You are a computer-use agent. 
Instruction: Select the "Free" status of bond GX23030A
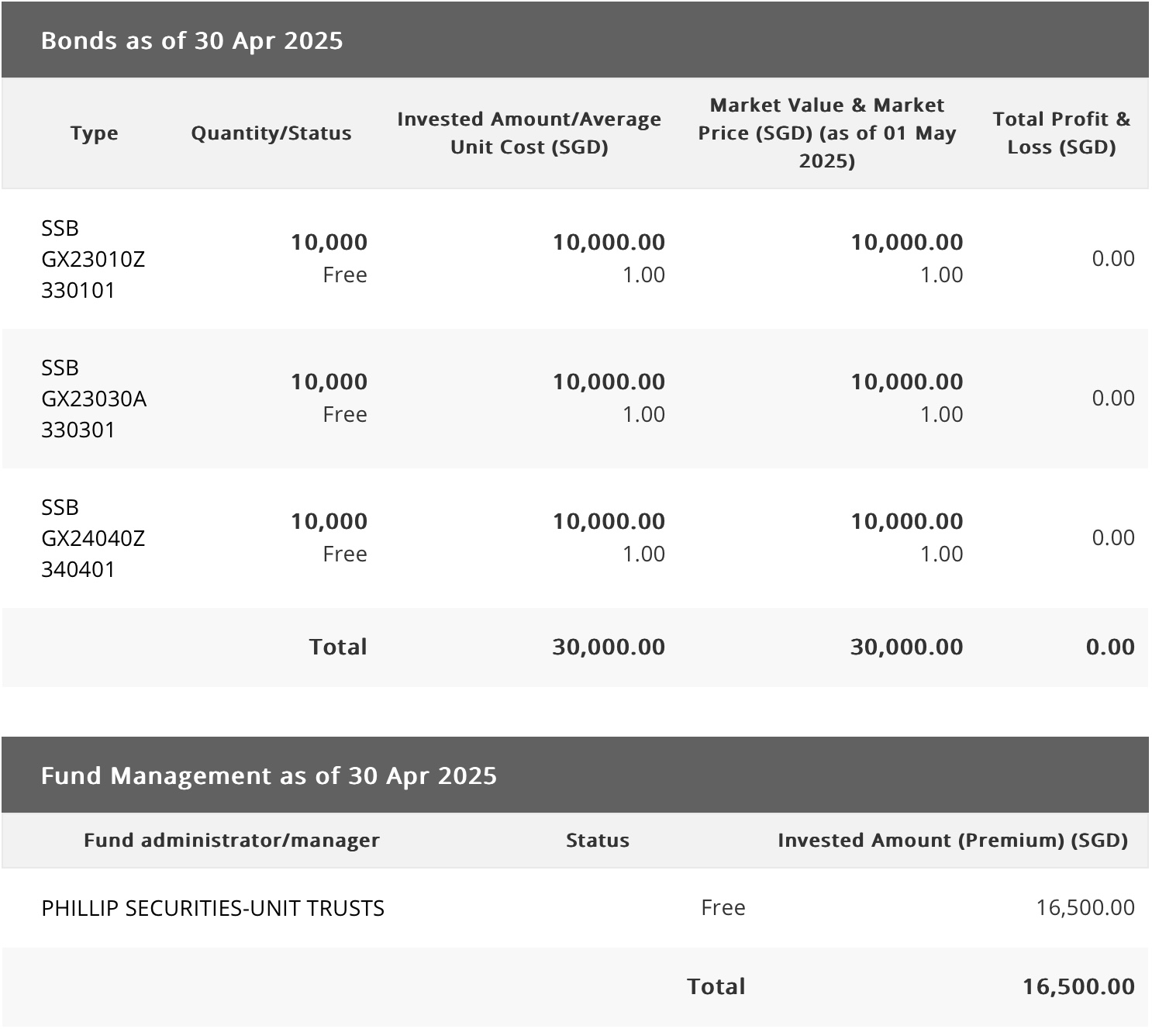tap(345, 414)
